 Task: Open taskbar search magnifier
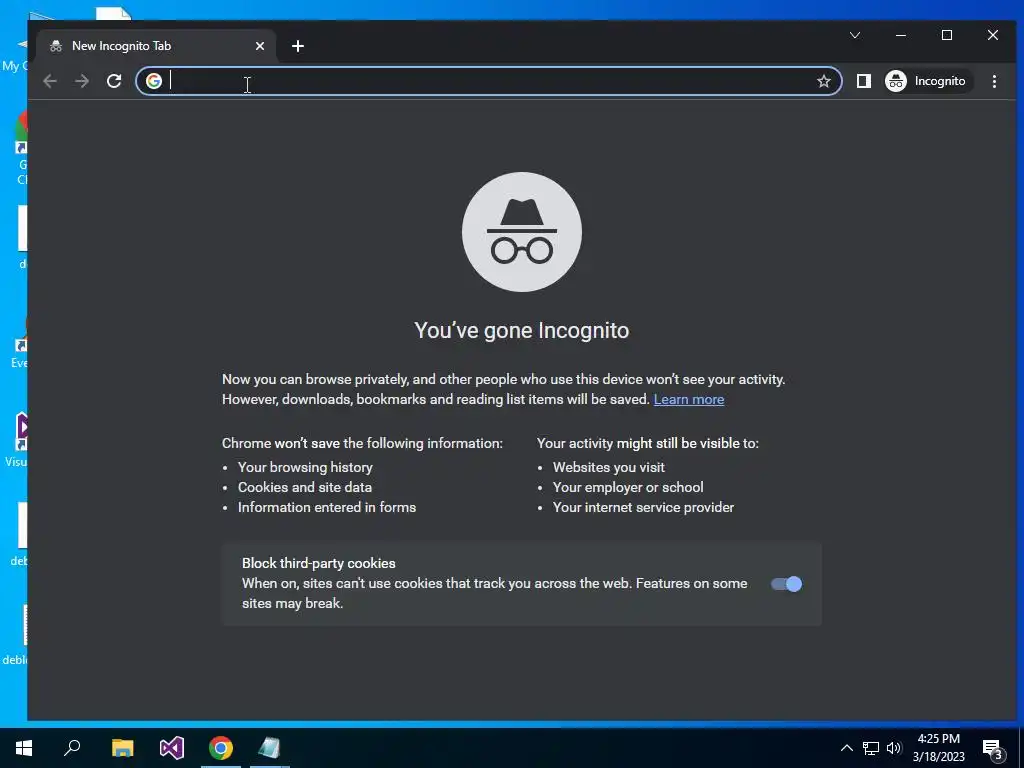click(72, 748)
